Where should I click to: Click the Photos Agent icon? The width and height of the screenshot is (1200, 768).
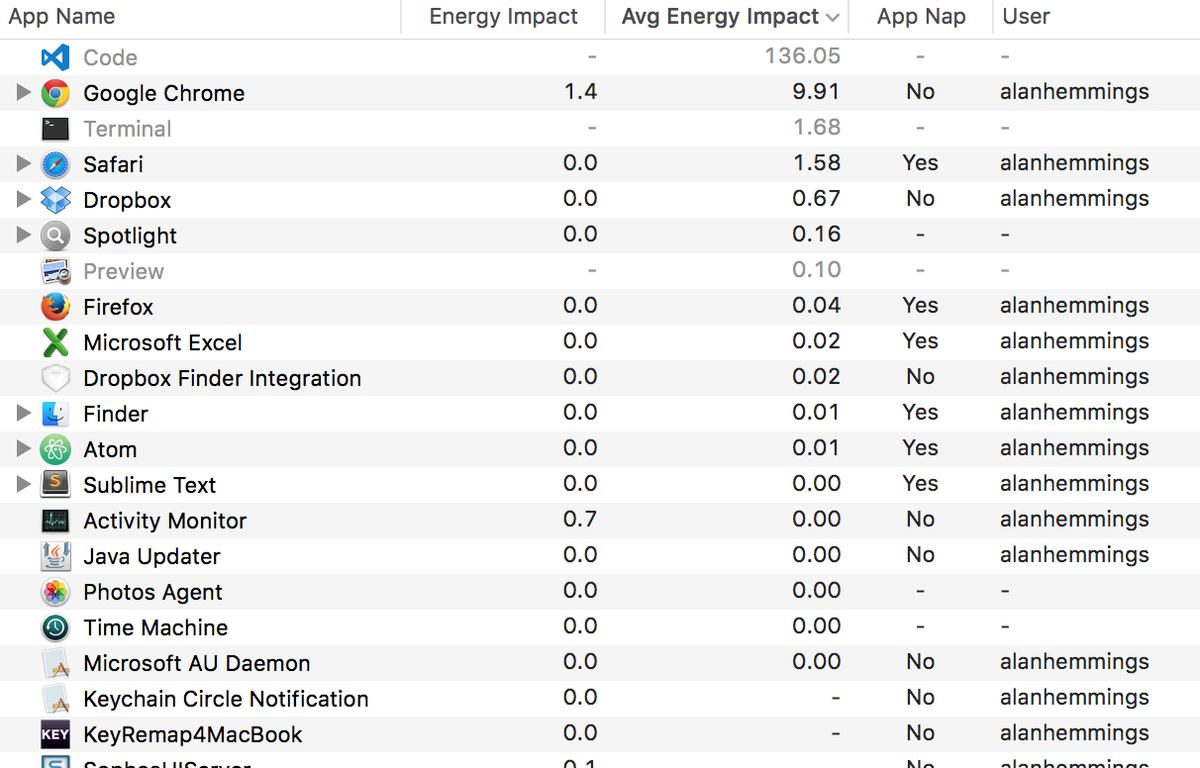point(55,592)
